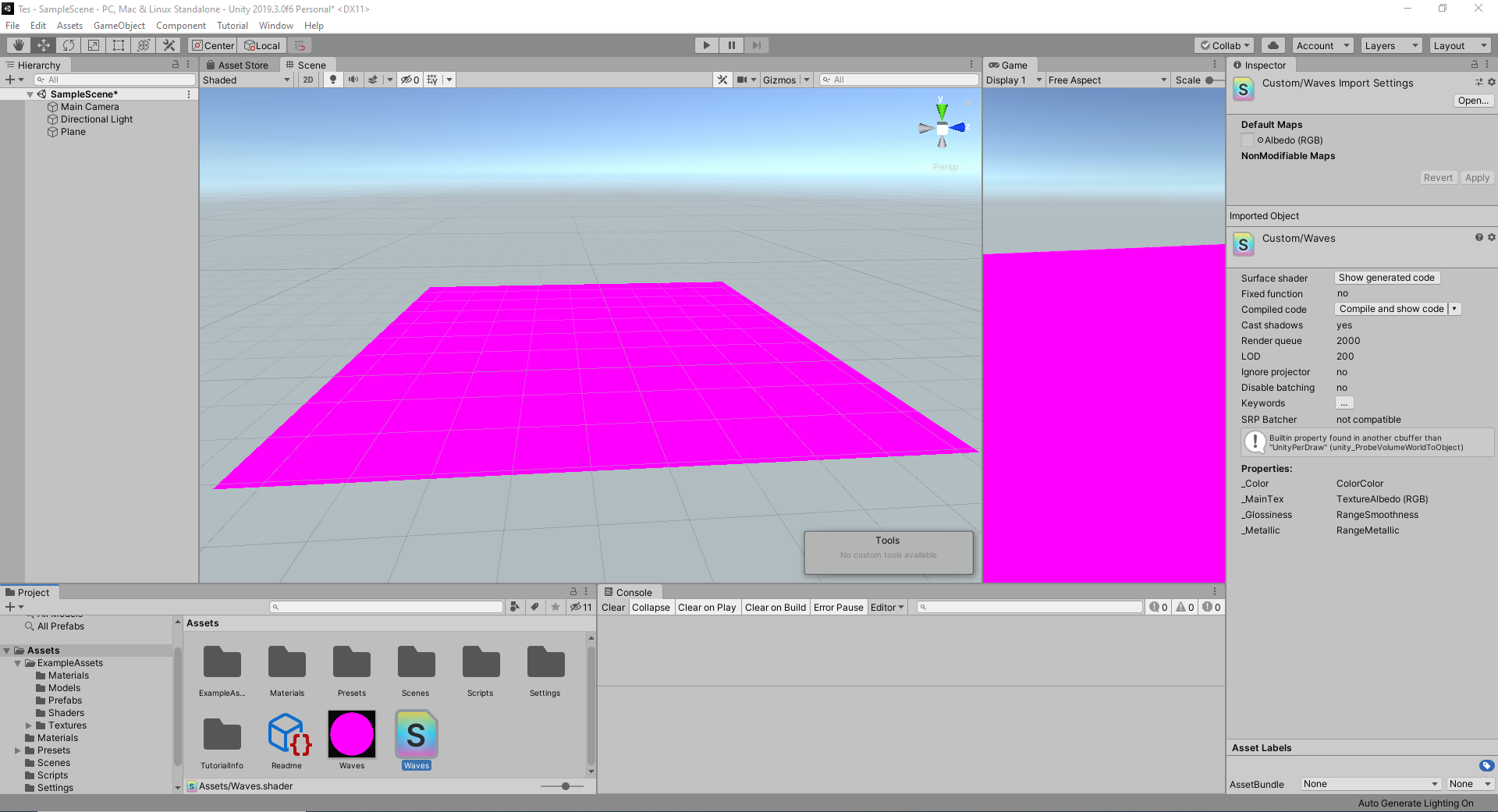Open the Compile and show code arrow dropdown
The width and height of the screenshot is (1498, 812).
(x=1454, y=309)
